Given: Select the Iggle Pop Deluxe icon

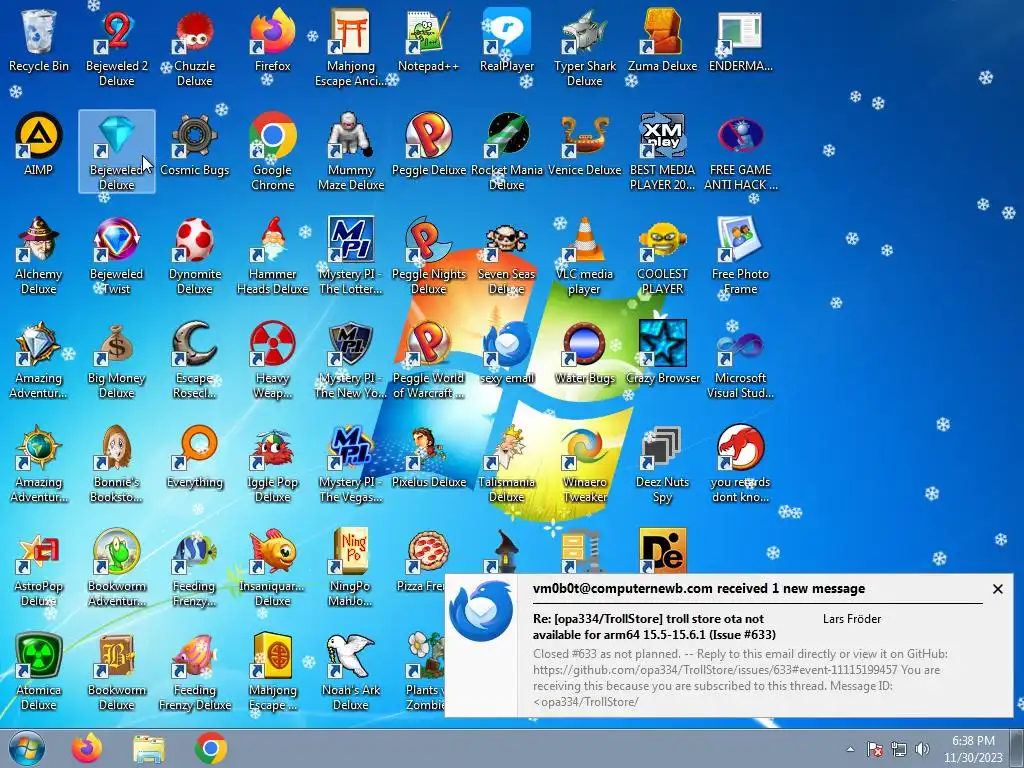Looking at the screenshot, I should (273, 464).
